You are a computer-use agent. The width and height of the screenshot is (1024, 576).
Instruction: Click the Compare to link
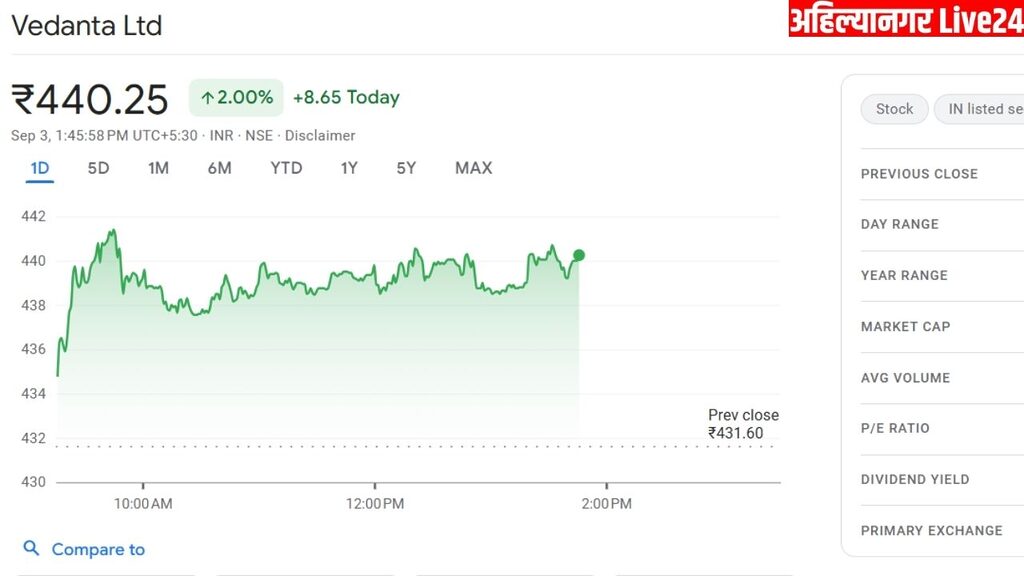(98, 549)
